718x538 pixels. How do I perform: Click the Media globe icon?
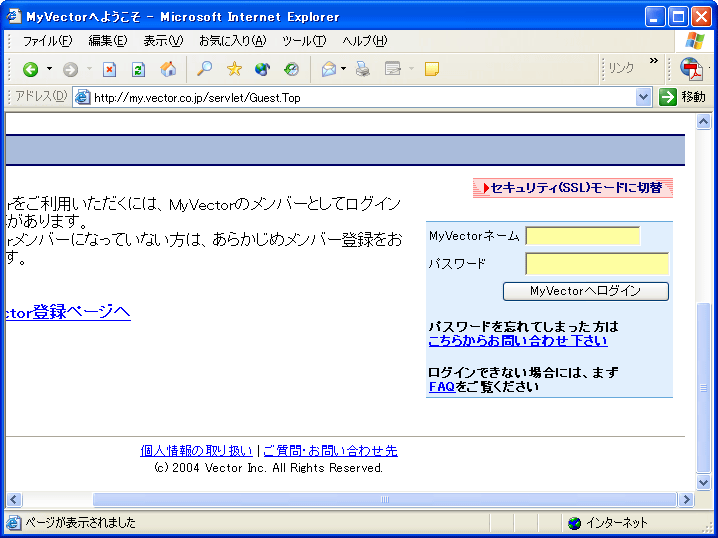point(262,69)
